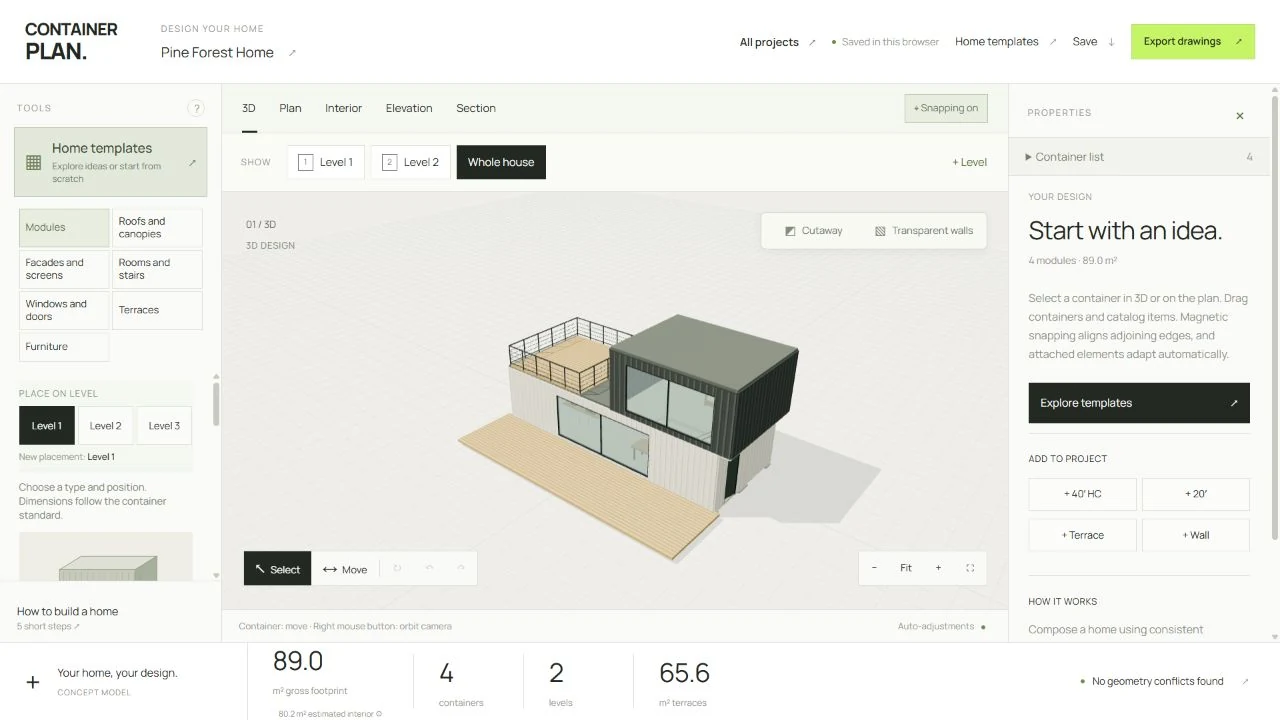Screen dimensions: 1280x720
Task: Open the geometry conflicts arrow icon
Action: [x=1245, y=681]
